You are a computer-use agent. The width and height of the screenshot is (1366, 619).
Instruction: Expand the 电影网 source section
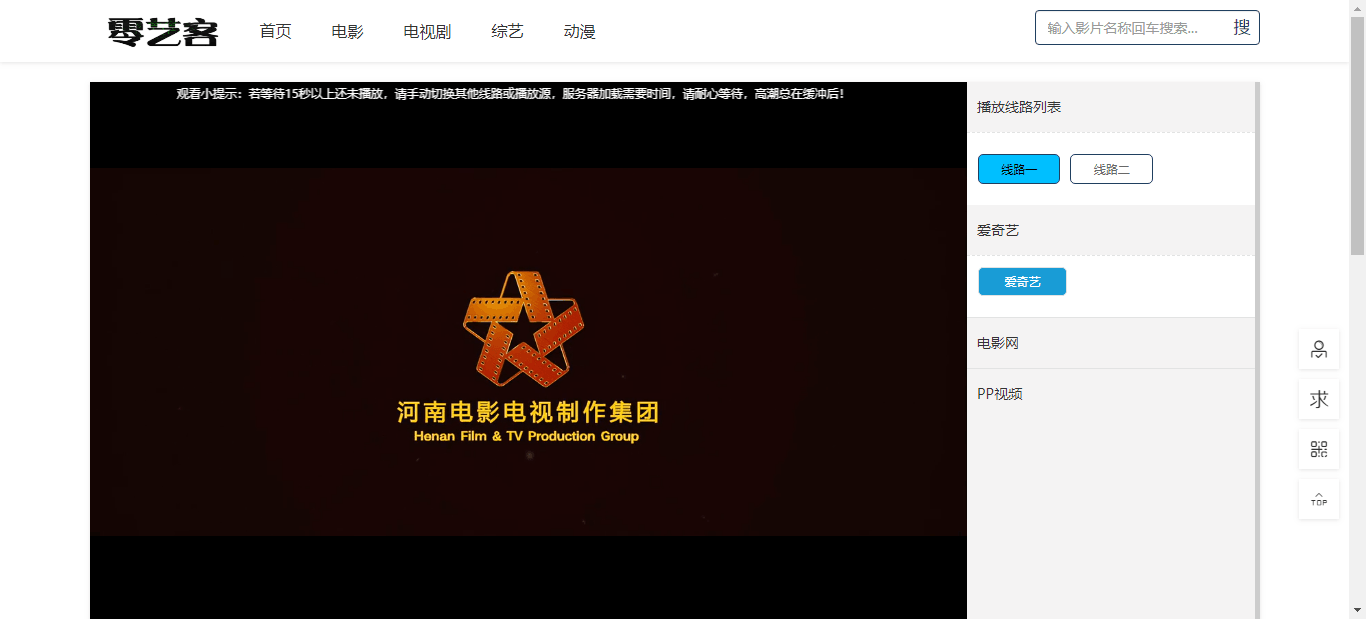[995, 342]
